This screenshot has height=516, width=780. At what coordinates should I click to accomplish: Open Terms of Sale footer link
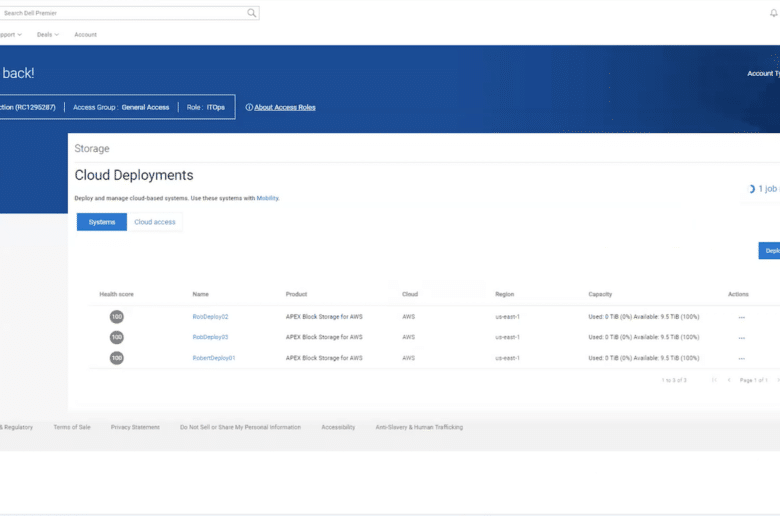click(72, 427)
